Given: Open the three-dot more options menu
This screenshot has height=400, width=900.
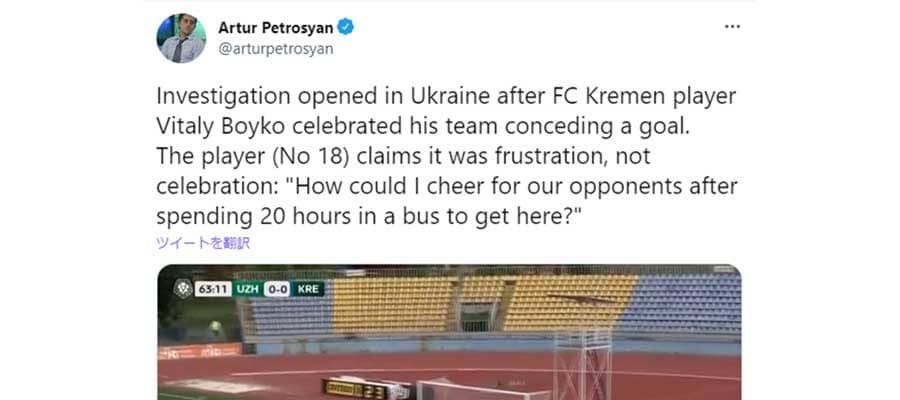Looking at the screenshot, I should [x=731, y=27].
